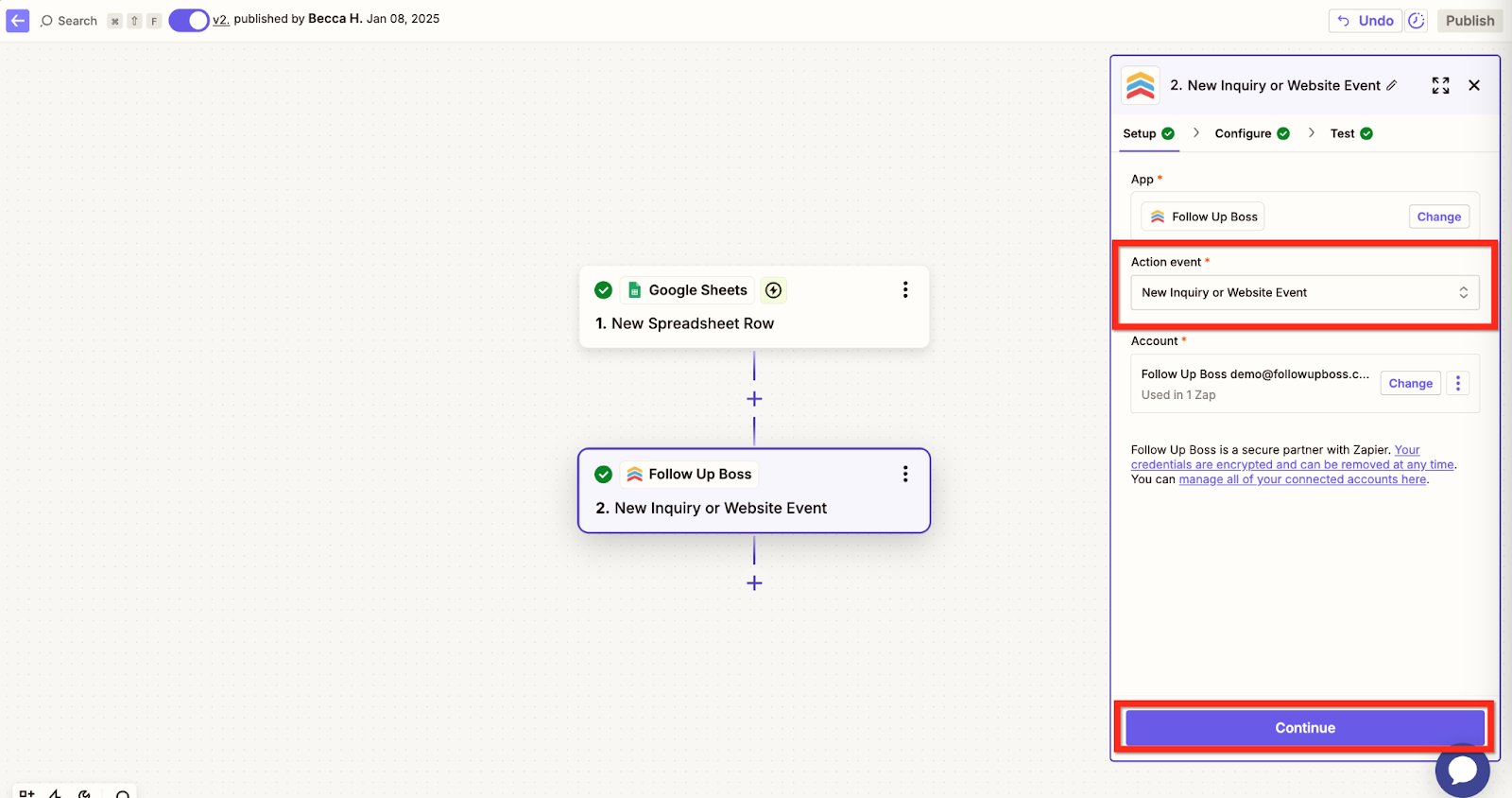Click the Follow Up Boss logo in panel header

(x=1141, y=85)
